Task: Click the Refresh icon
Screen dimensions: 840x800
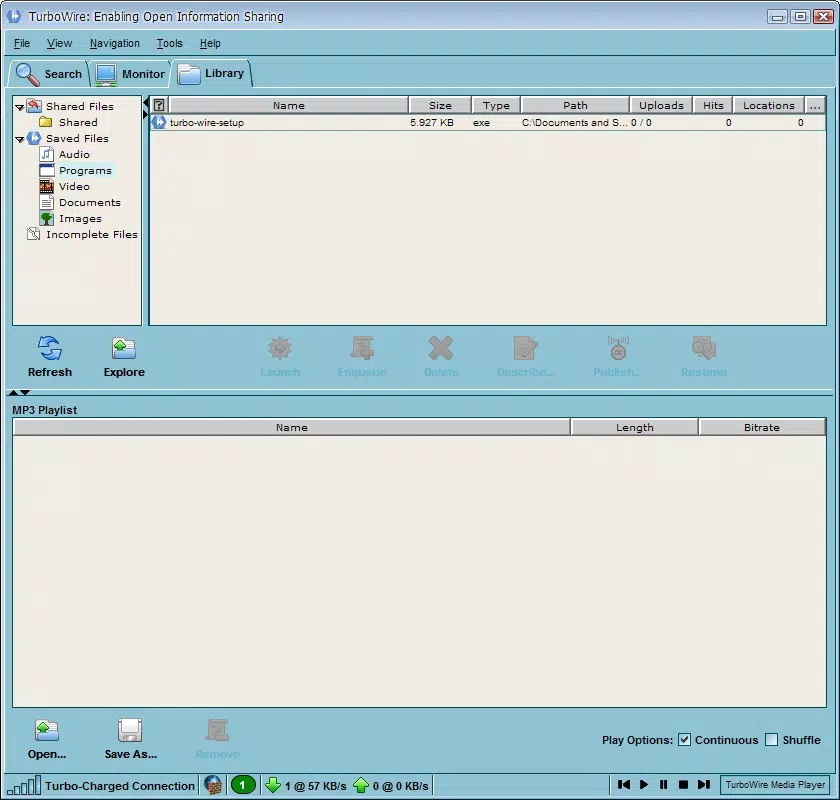Action: click(x=50, y=348)
